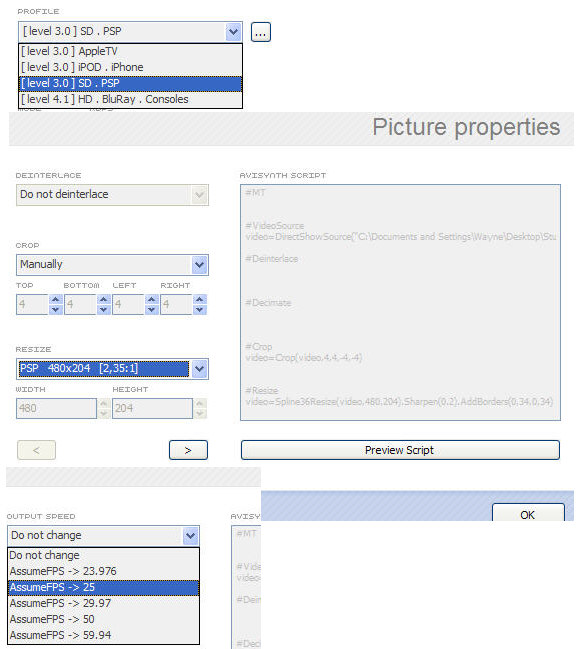Expand the Profile dropdown arrow
Image resolution: width=588 pixels, height=649 pixels.
(233, 32)
